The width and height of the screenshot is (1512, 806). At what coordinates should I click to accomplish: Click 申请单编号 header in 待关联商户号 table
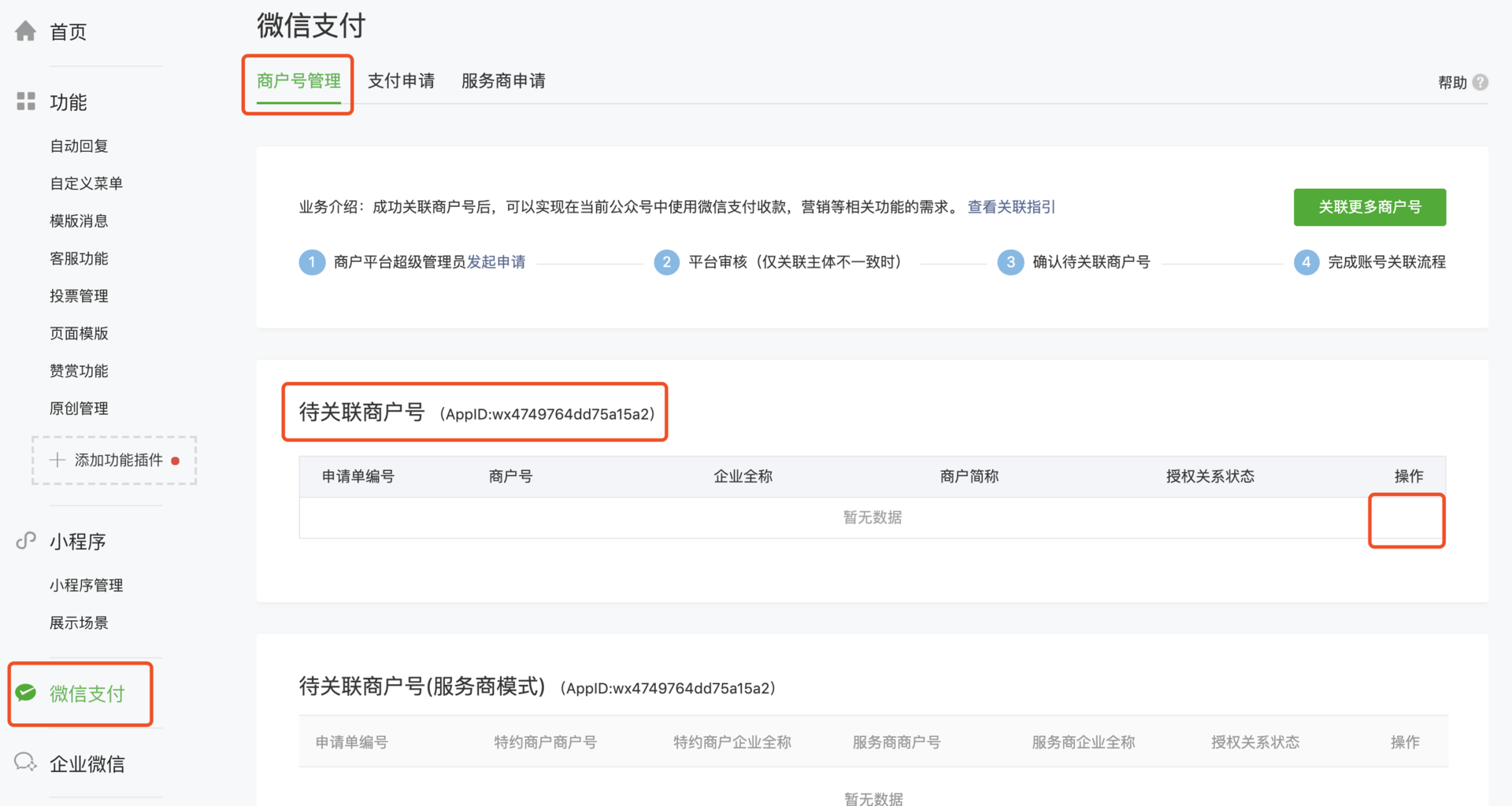(x=358, y=476)
